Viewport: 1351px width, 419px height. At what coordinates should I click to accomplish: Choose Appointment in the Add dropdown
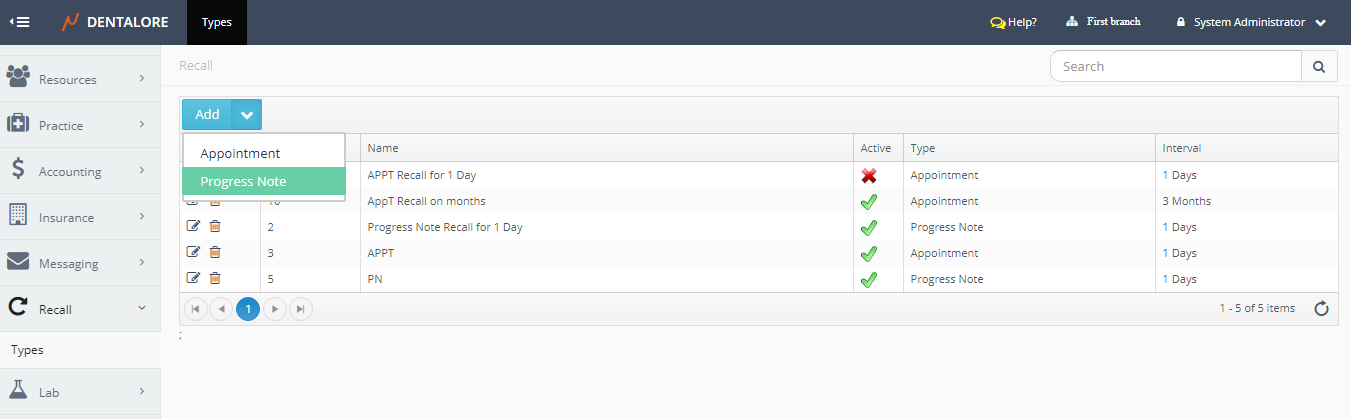[240, 154]
